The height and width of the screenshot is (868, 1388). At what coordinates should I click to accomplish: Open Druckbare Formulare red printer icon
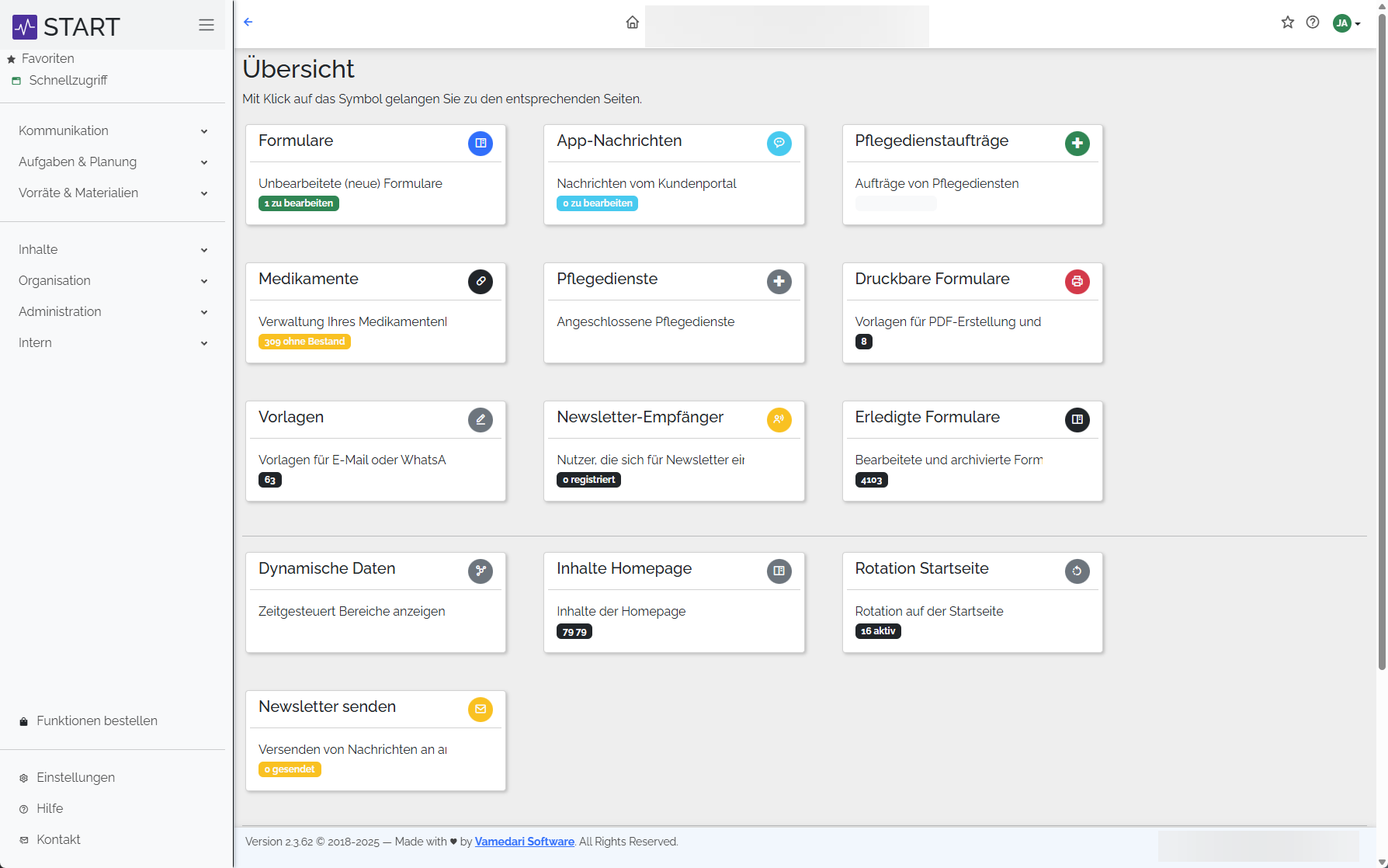pyautogui.click(x=1077, y=282)
